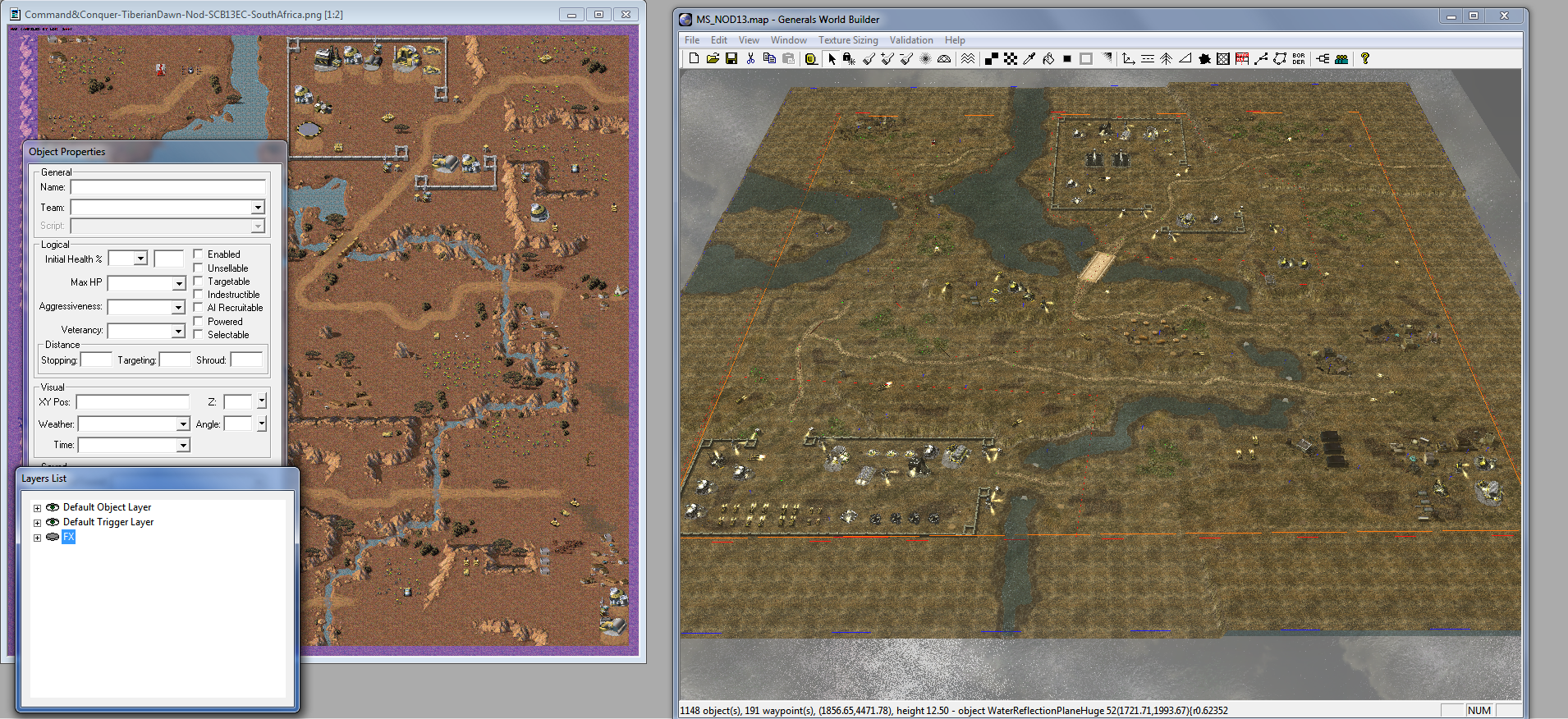The image size is (1568, 719).
Task: Pick the triangle ramp tool
Action: [1185, 58]
